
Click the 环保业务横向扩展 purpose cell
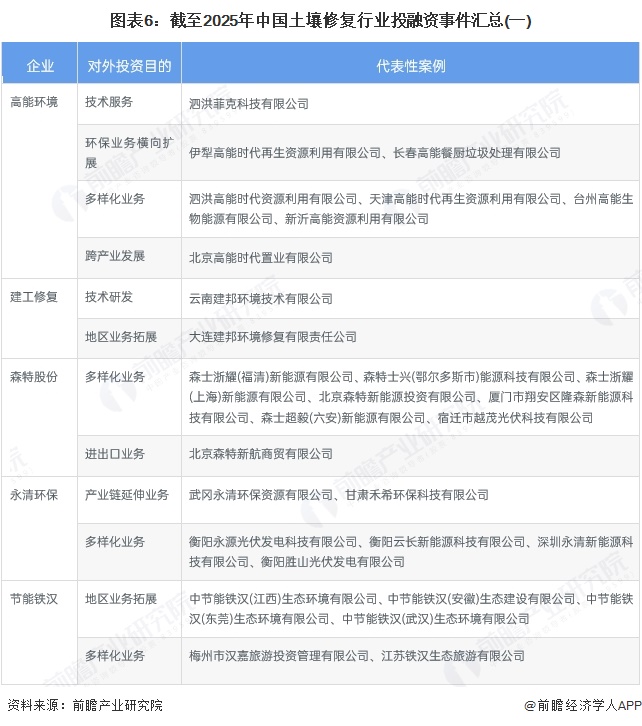[129, 152]
